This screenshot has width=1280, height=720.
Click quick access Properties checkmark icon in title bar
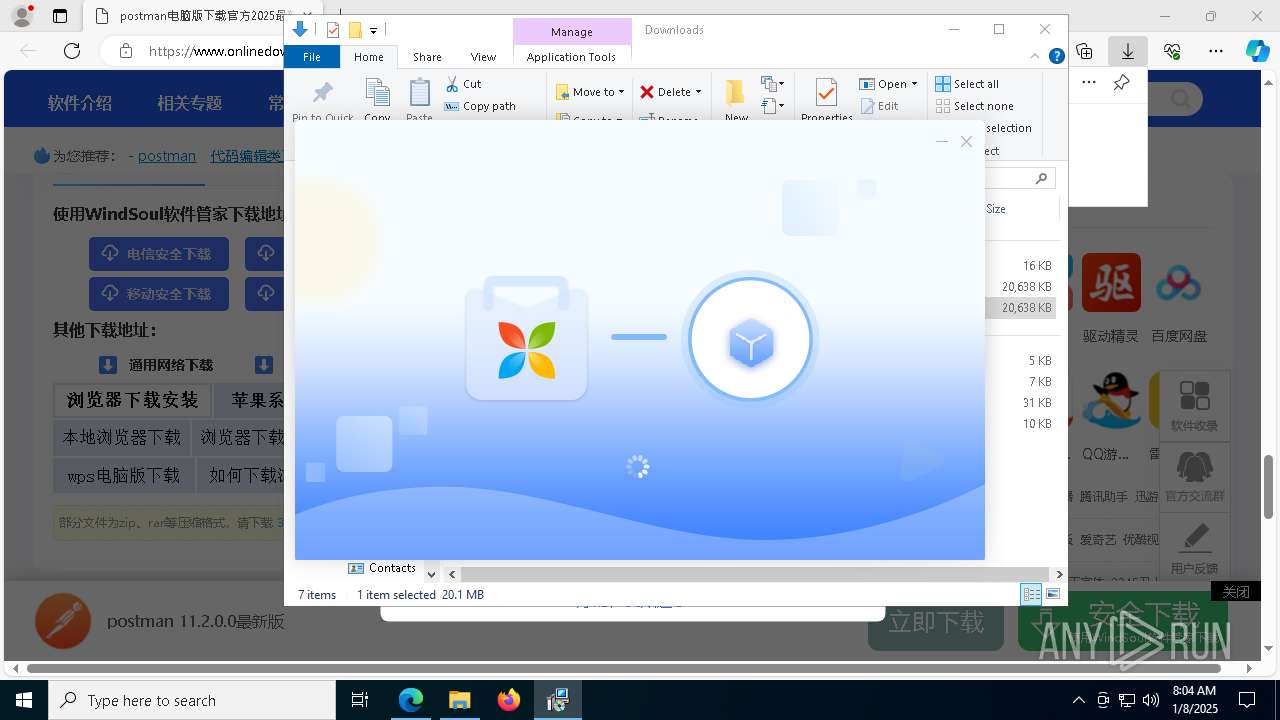333,30
